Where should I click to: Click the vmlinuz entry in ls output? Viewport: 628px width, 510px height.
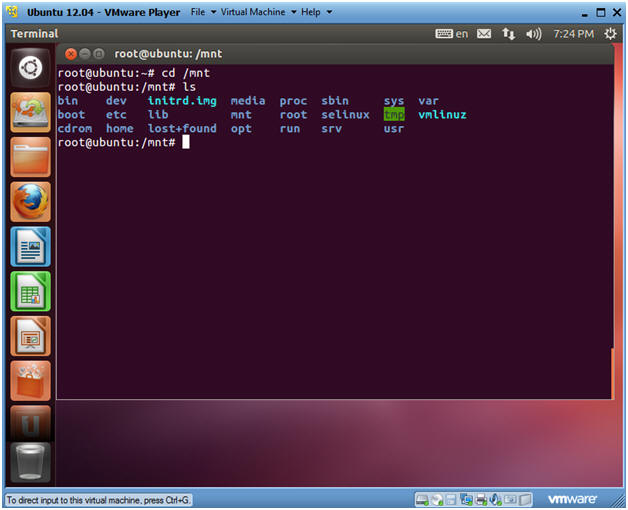tap(443, 115)
